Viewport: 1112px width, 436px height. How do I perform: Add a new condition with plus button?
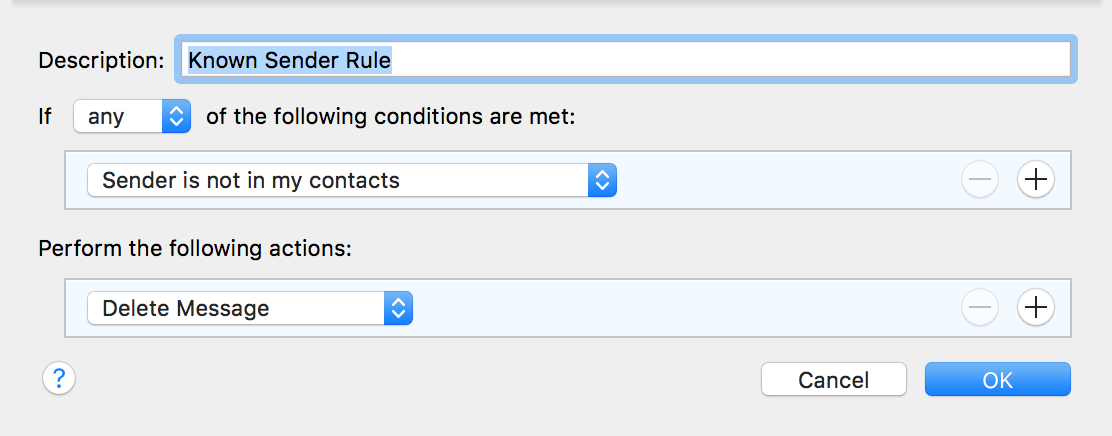[x=1035, y=180]
